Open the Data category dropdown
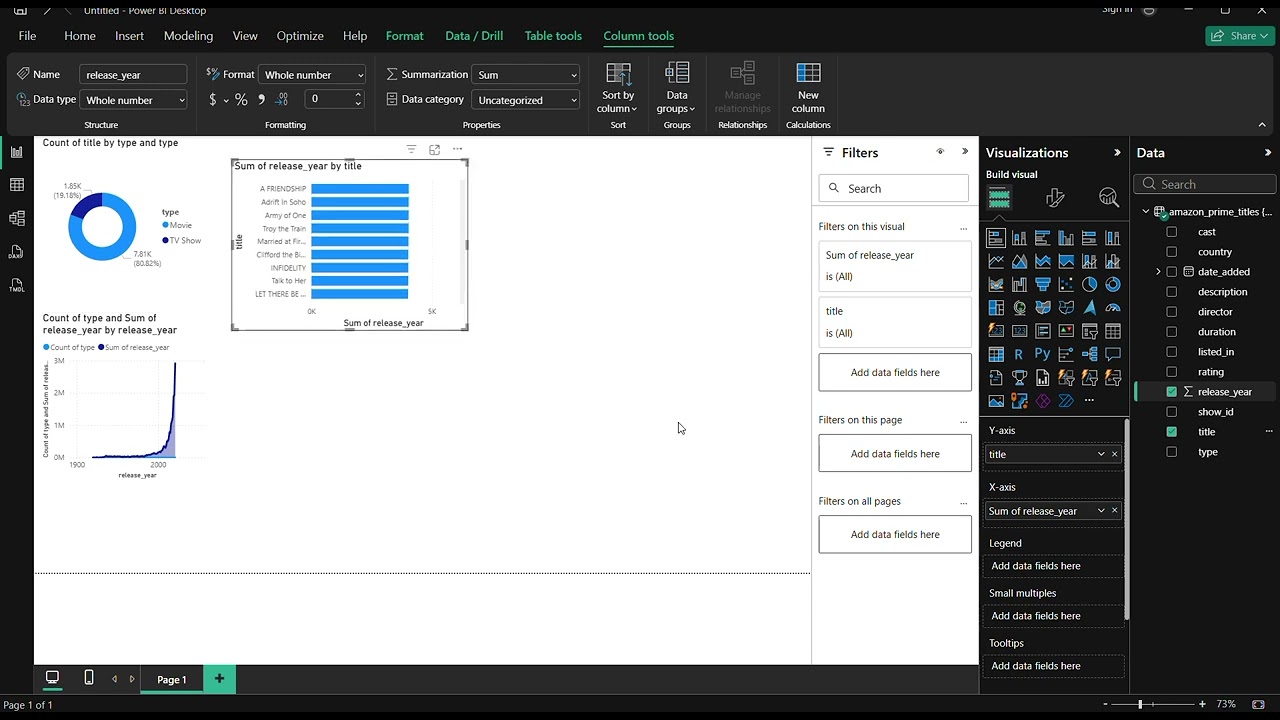This screenshot has width=1280, height=720. [x=526, y=100]
